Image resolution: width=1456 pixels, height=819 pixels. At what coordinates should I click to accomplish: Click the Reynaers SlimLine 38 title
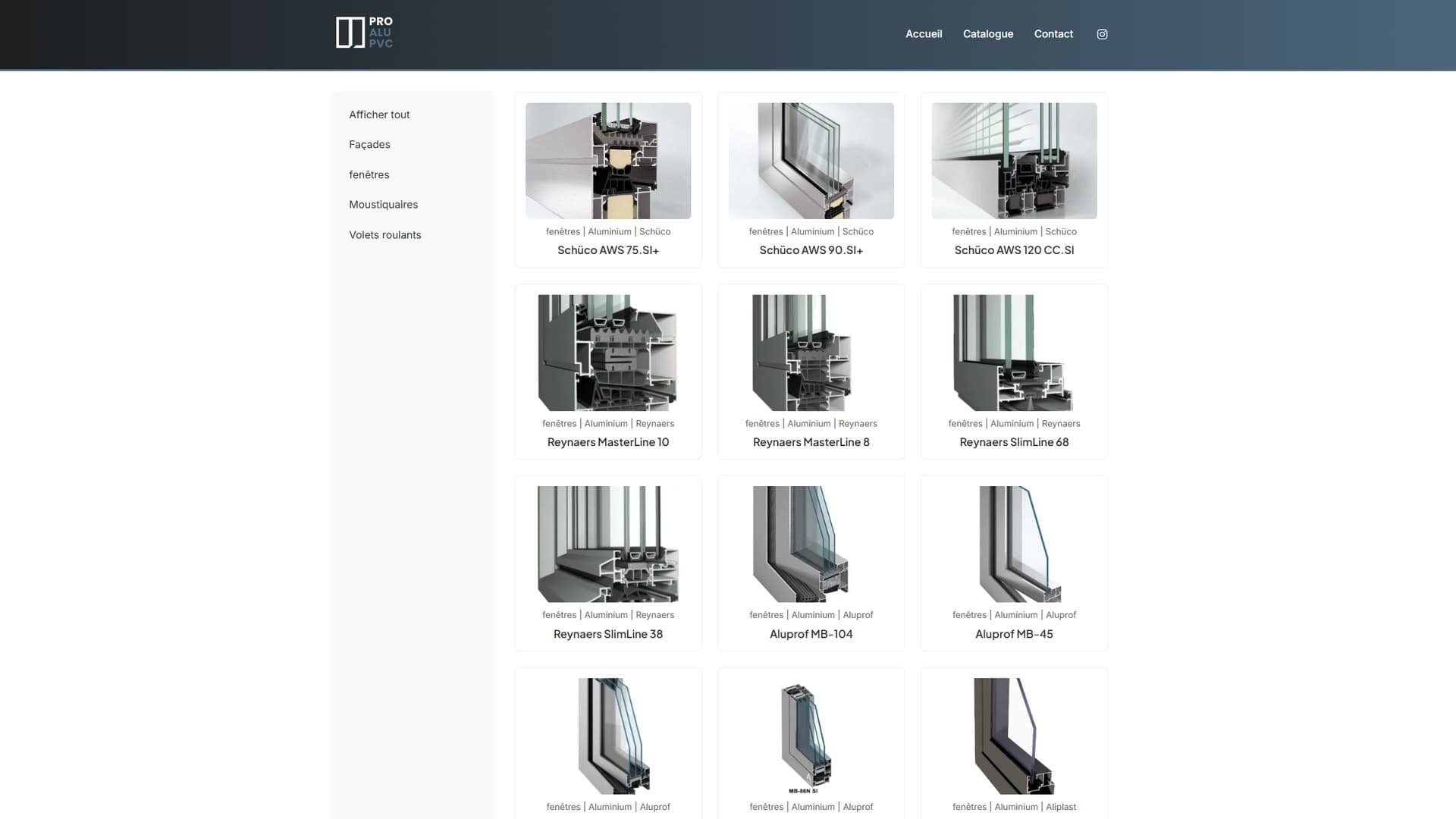click(x=608, y=634)
